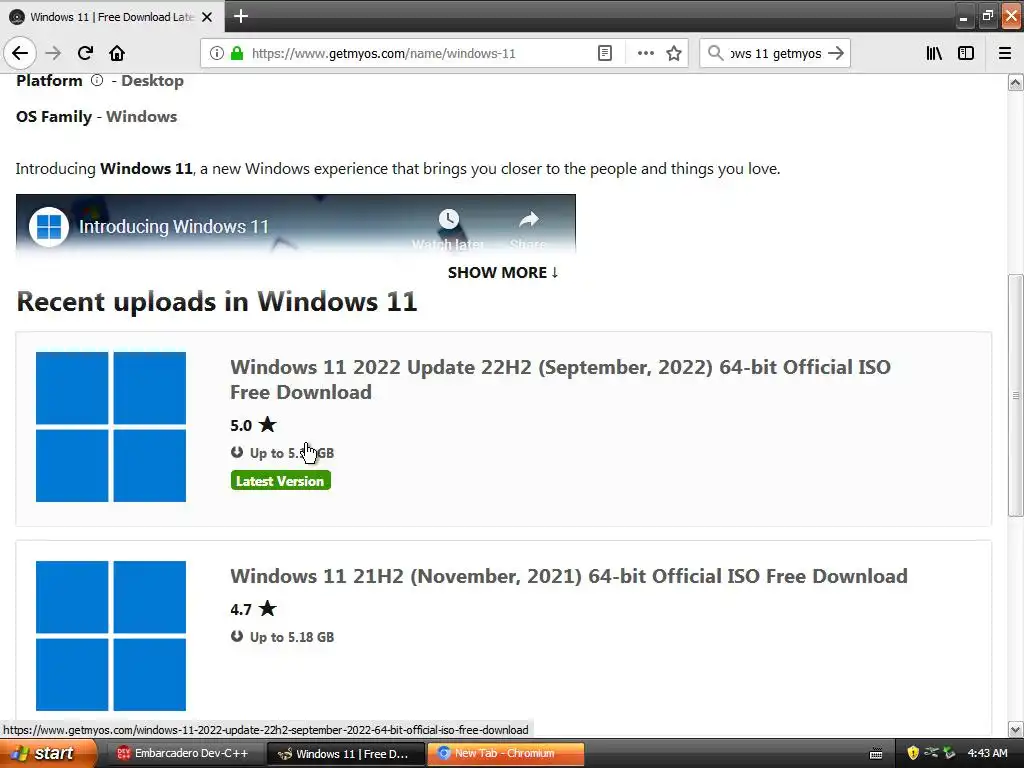Reload the current page
Viewport: 1024px width, 768px height.
point(85,53)
